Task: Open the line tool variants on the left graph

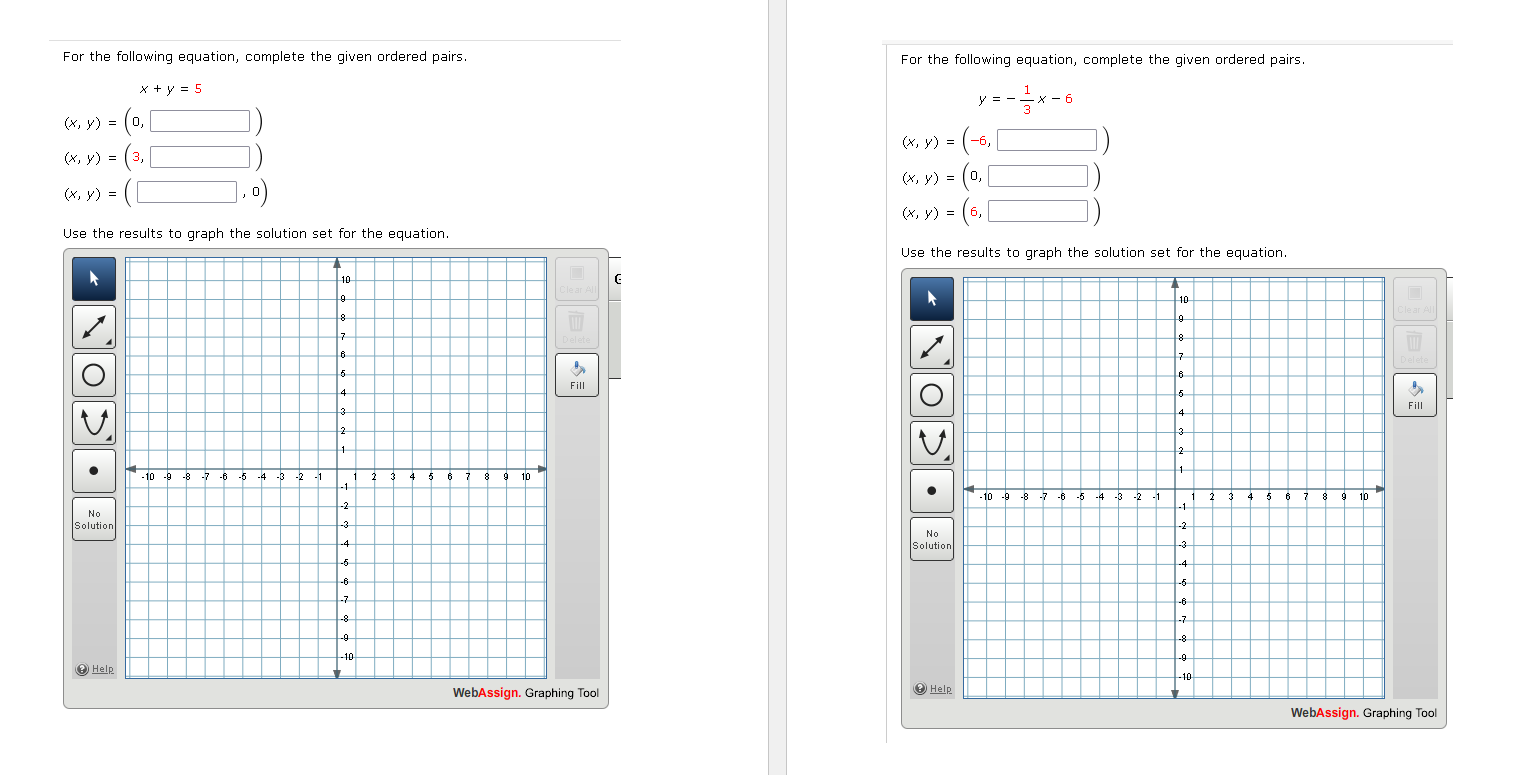Action: (107, 340)
